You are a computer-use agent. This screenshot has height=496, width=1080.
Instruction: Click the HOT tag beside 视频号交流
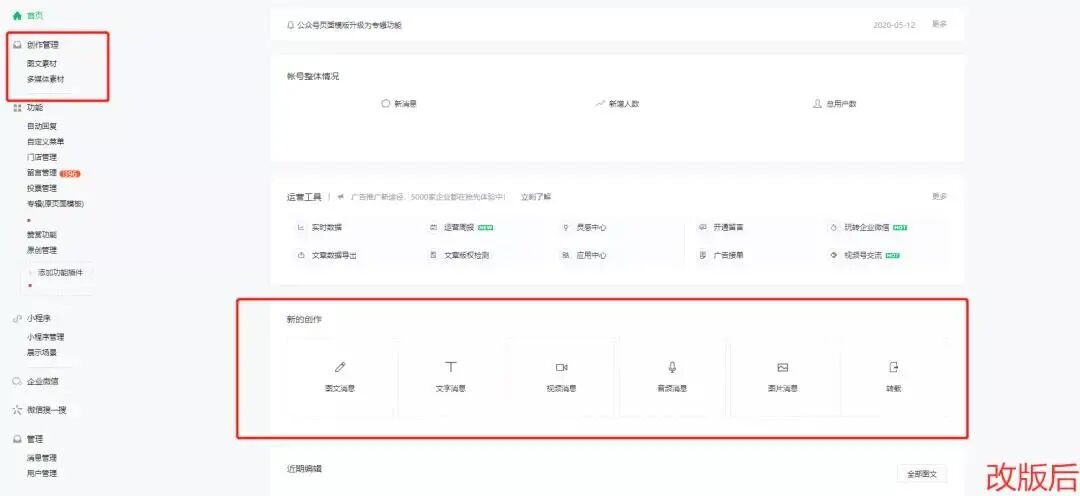tap(893, 256)
